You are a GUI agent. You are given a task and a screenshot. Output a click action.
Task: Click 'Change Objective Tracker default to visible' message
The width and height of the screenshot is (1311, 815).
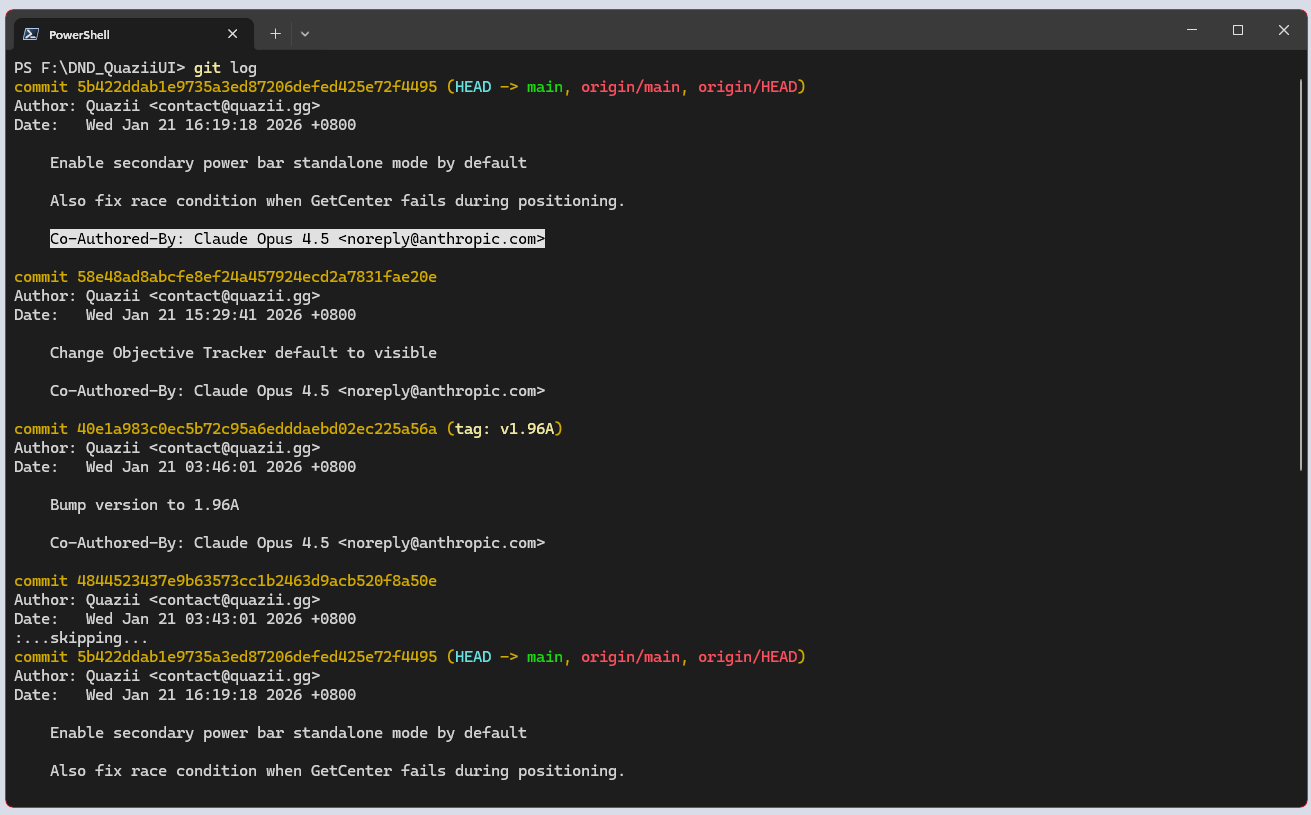[x=243, y=353]
